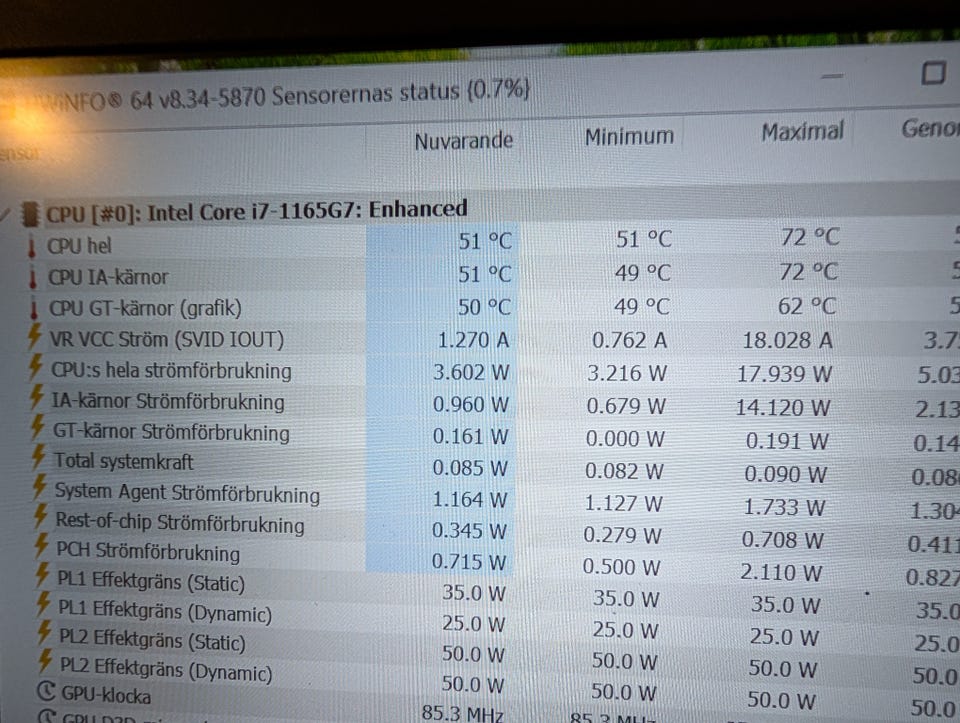
Task: Click lightning icon beside CPU:s hela strömförbrukning
Action: [36, 367]
